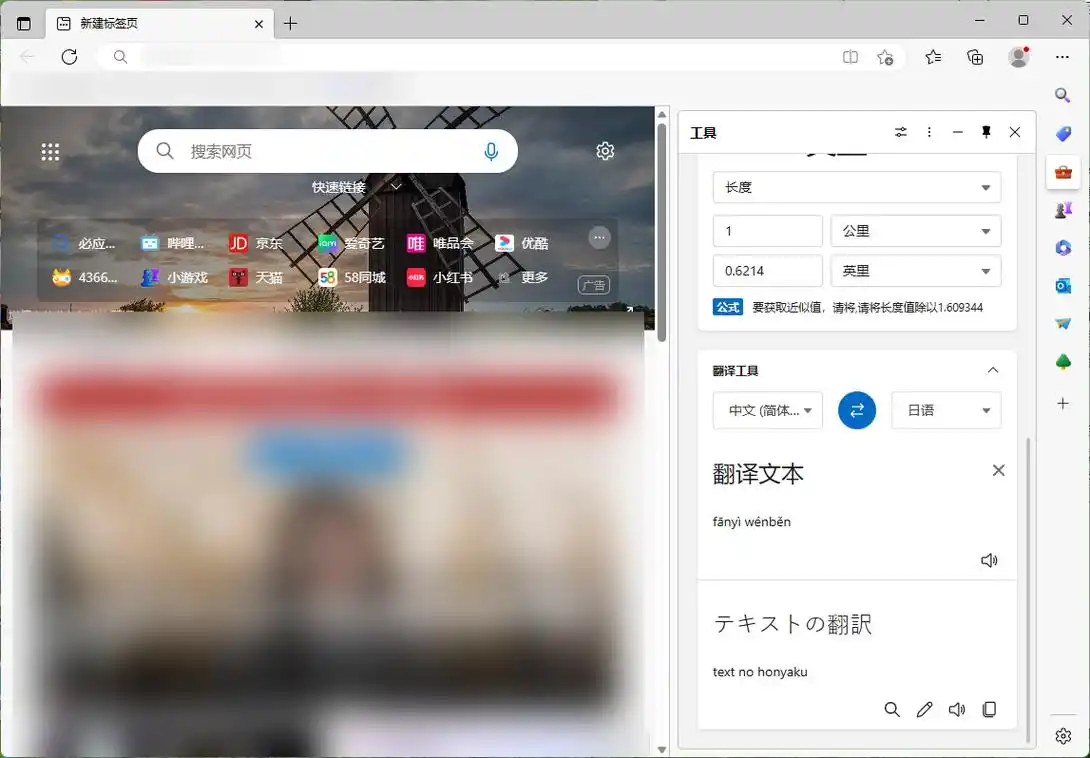1090x758 pixels.
Task: Clear the translation input with the X
Action: (998, 469)
